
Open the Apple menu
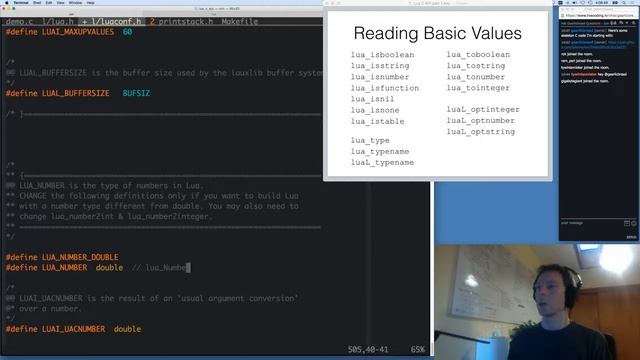[7, 2]
